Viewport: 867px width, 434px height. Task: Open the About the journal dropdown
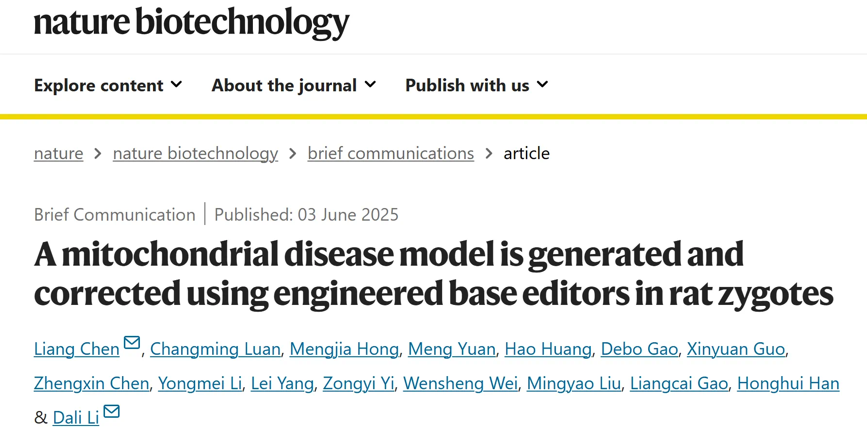coord(294,85)
